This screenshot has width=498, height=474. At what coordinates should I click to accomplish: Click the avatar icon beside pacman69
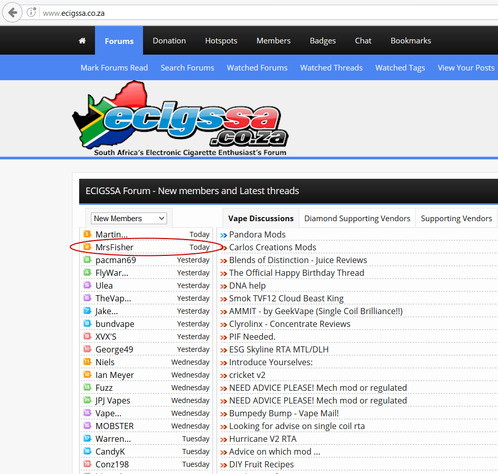coord(87,259)
